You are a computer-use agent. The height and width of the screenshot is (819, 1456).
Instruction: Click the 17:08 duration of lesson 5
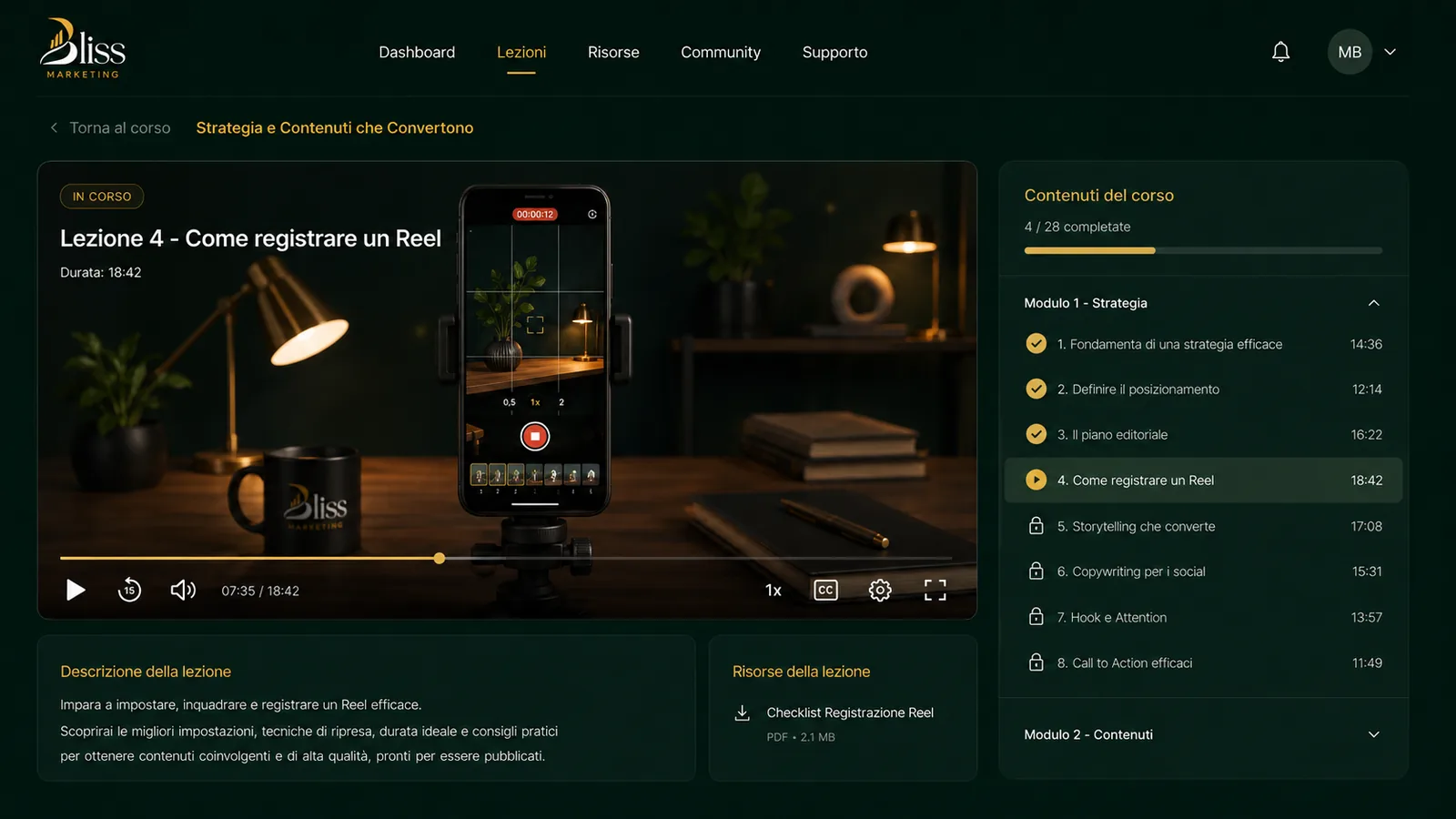click(1366, 526)
